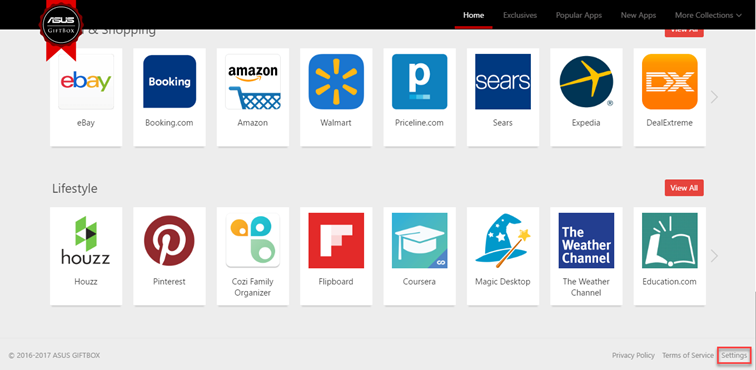Viewport: 756px width, 370px height.
Task: Click the Pinterest name label
Action: pyautogui.click(x=169, y=281)
